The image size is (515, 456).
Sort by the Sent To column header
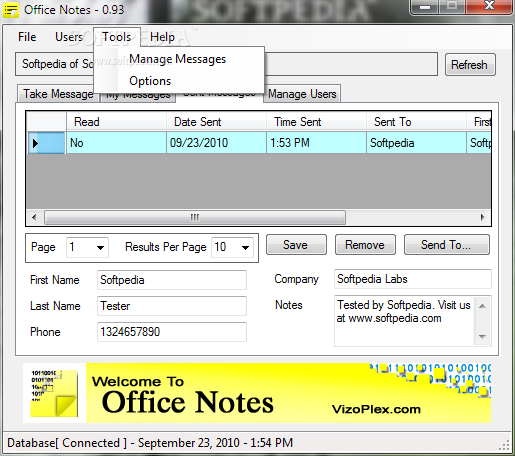click(x=416, y=122)
